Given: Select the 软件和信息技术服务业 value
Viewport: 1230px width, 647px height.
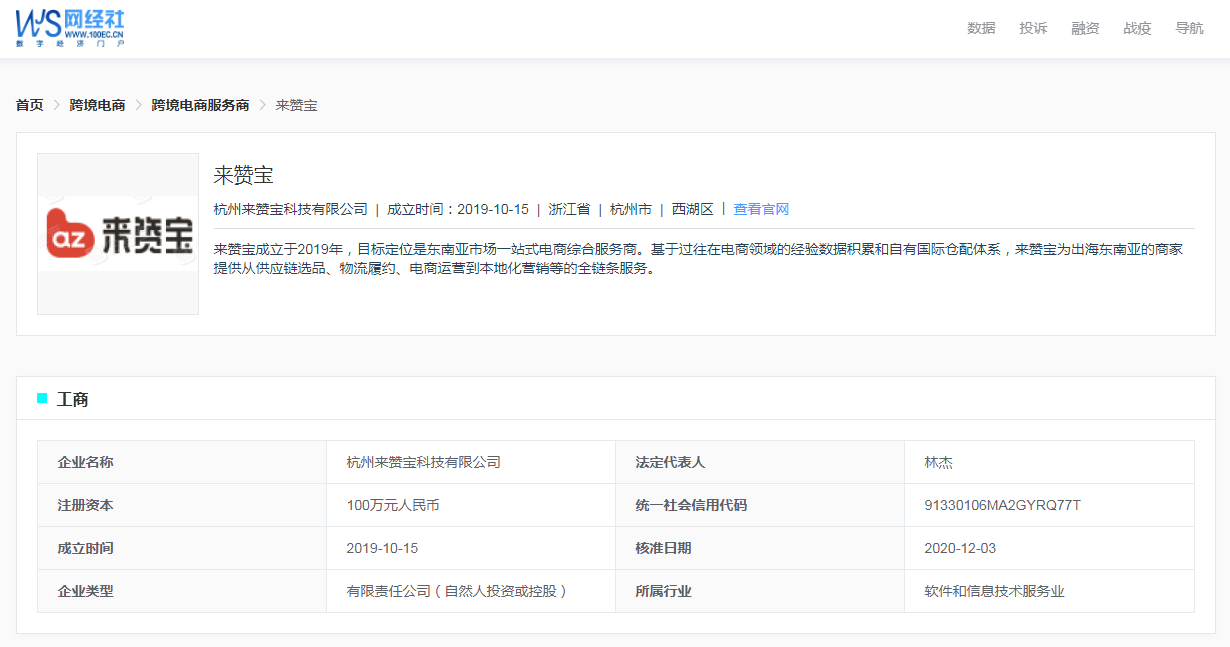Looking at the screenshot, I should pyautogui.click(x=995, y=591).
